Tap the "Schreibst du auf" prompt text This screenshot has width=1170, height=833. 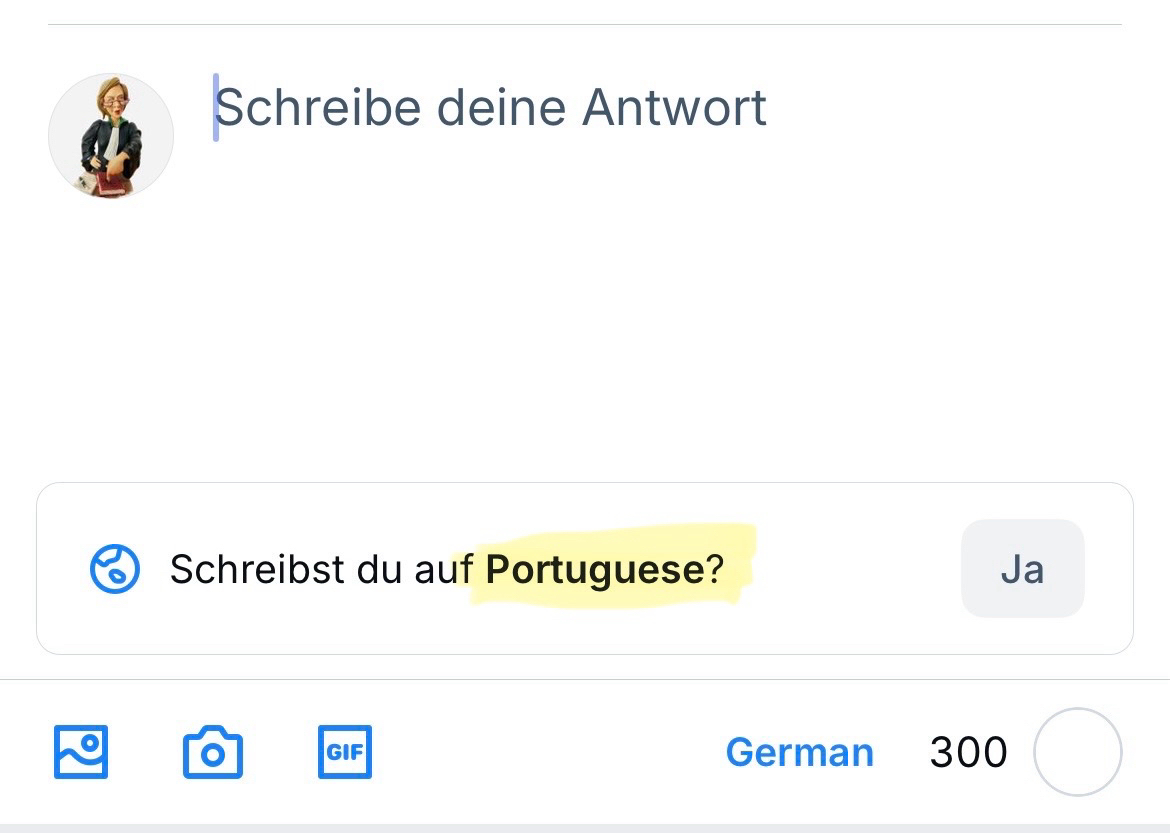[x=320, y=569]
